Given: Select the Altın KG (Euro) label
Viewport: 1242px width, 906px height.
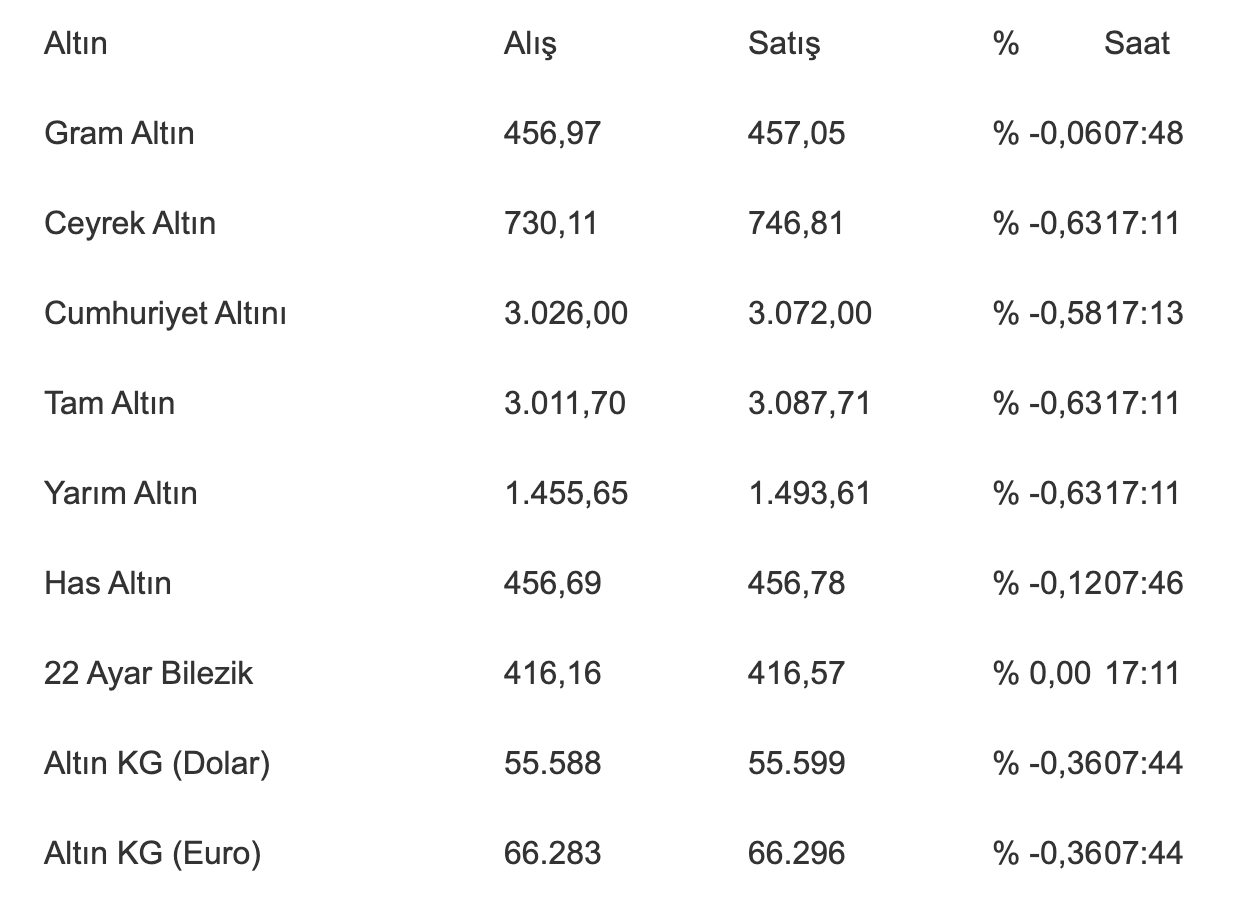Looking at the screenshot, I should 152,853.
